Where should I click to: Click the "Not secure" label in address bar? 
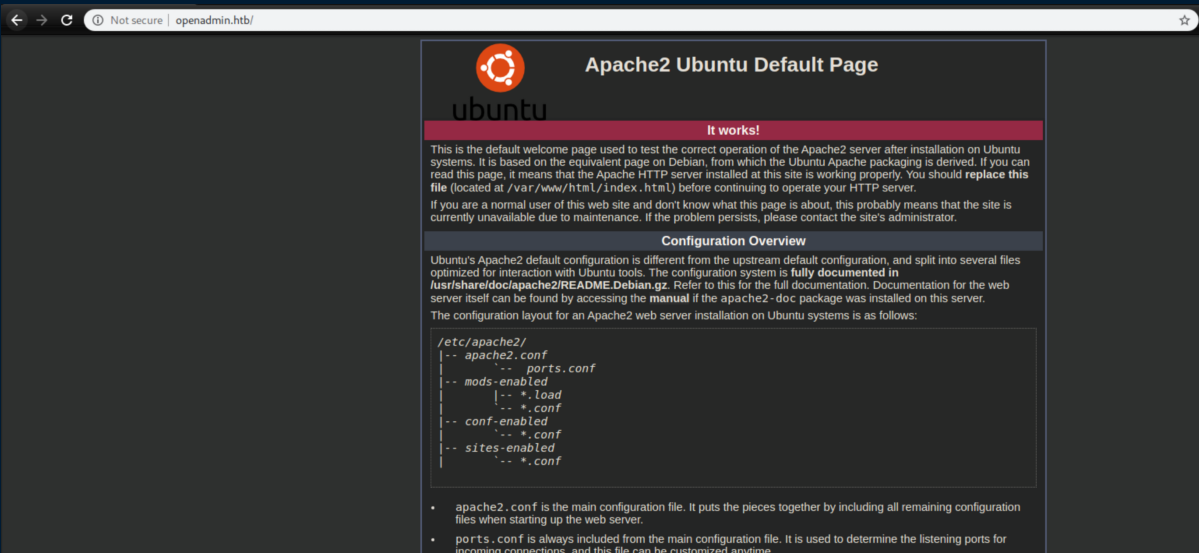coord(136,20)
